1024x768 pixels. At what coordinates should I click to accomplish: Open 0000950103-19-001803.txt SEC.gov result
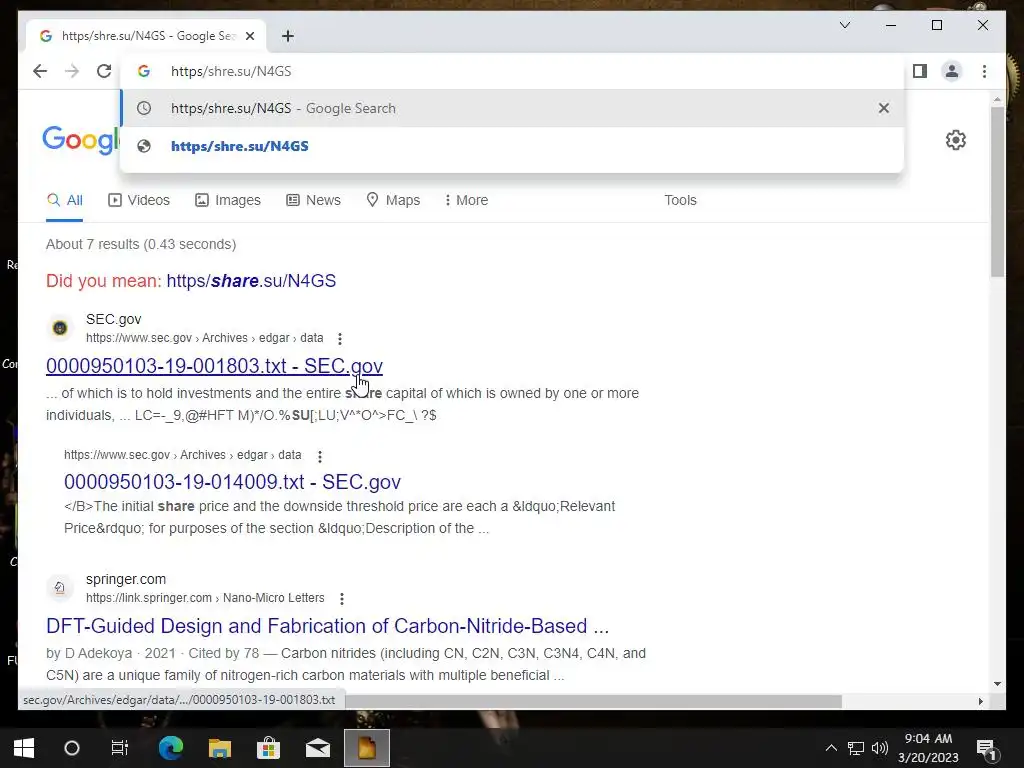(214, 366)
